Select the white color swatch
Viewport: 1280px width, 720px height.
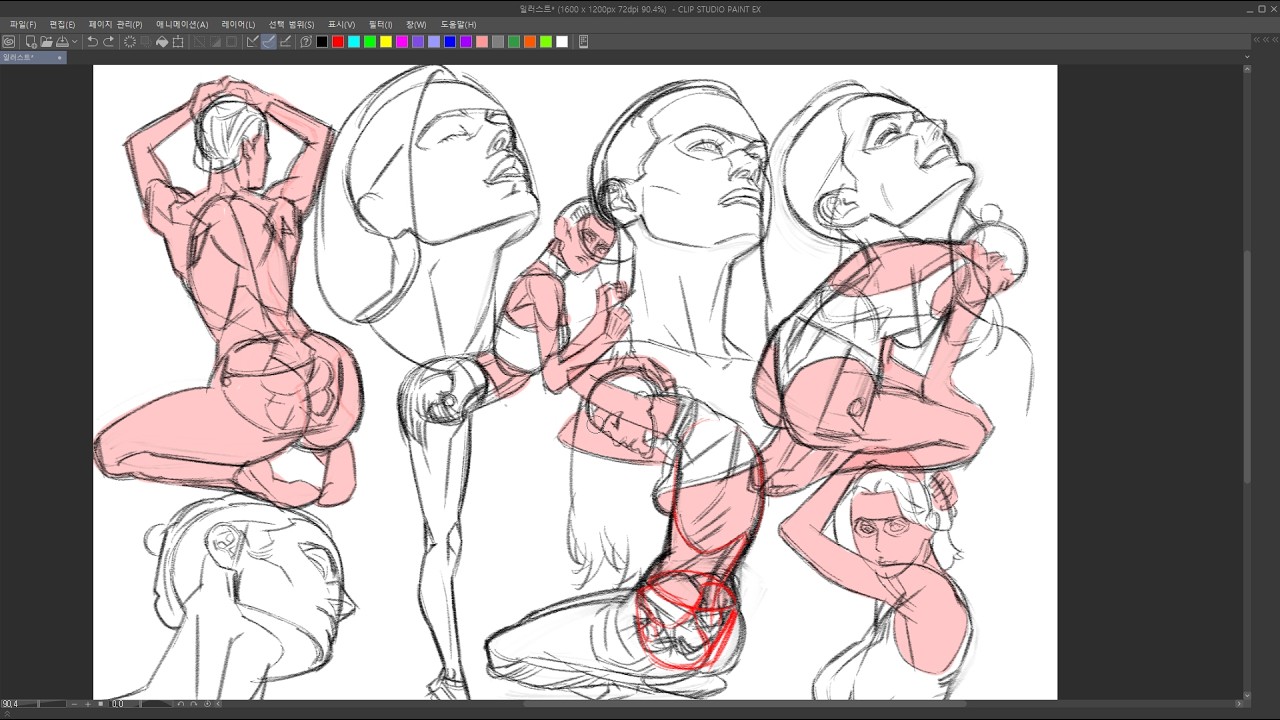562,42
